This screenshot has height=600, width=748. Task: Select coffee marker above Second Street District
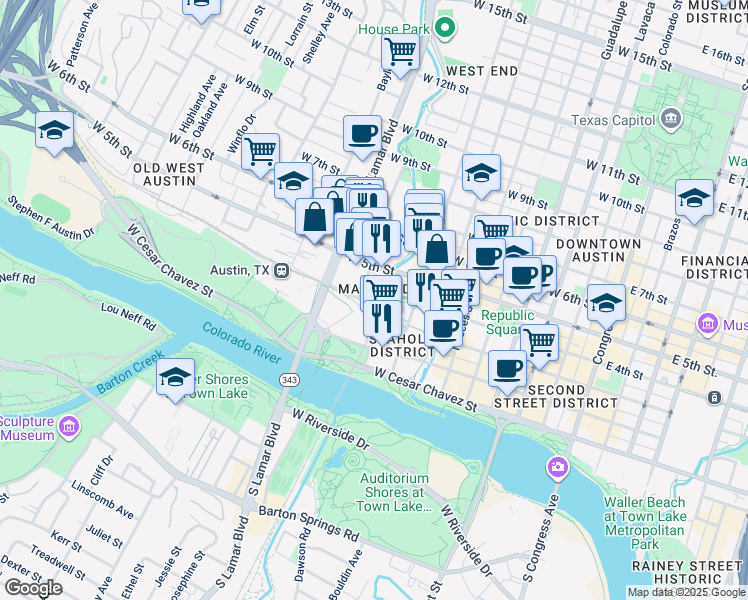tap(508, 369)
